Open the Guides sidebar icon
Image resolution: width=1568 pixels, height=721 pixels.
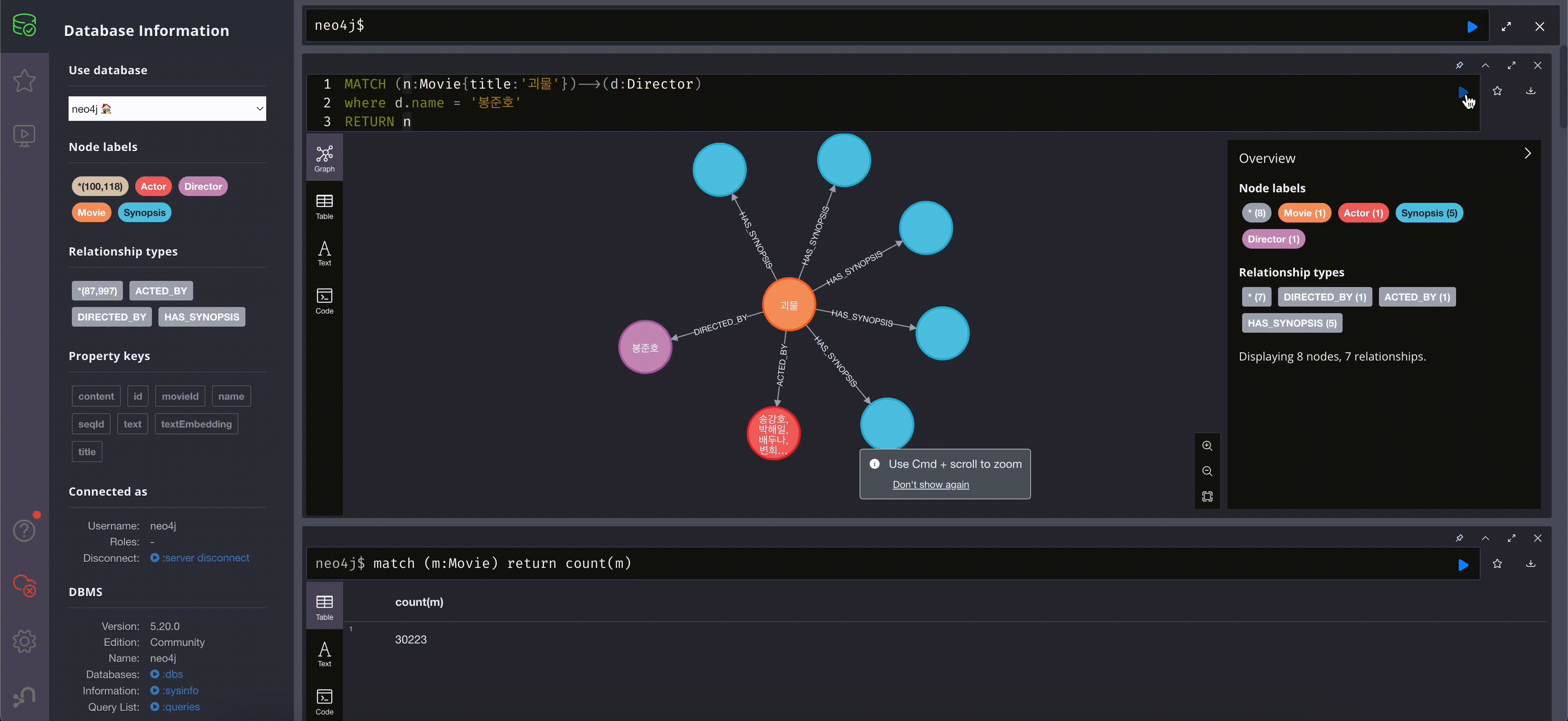(24, 135)
